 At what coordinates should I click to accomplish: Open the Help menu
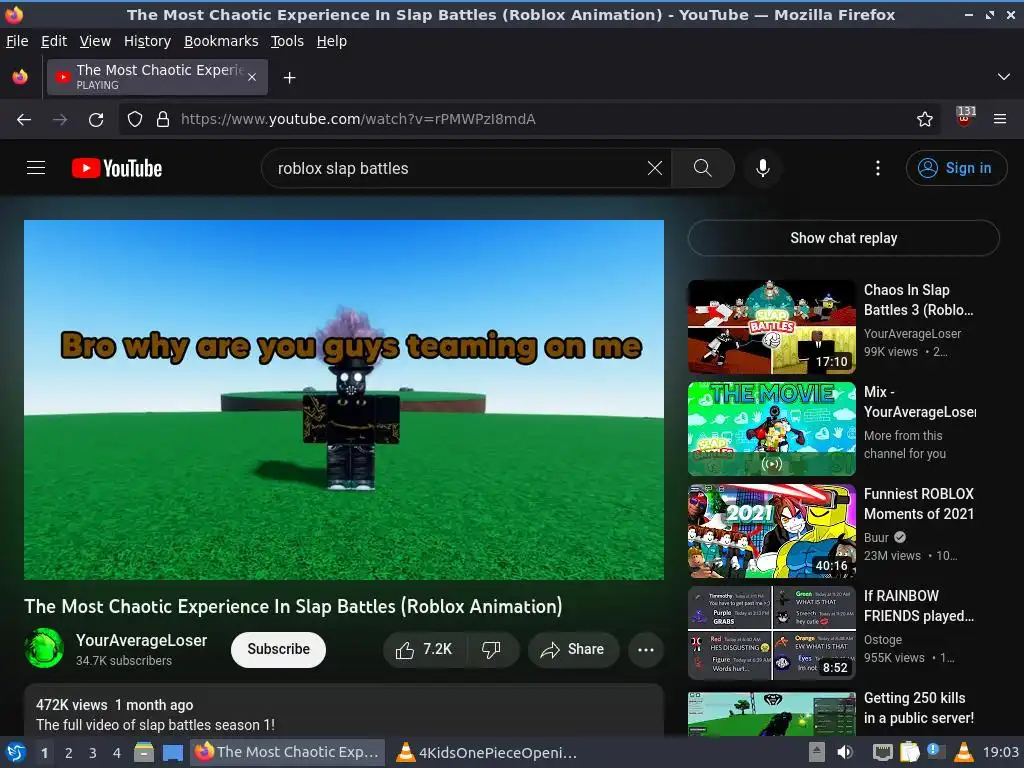point(332,41)
